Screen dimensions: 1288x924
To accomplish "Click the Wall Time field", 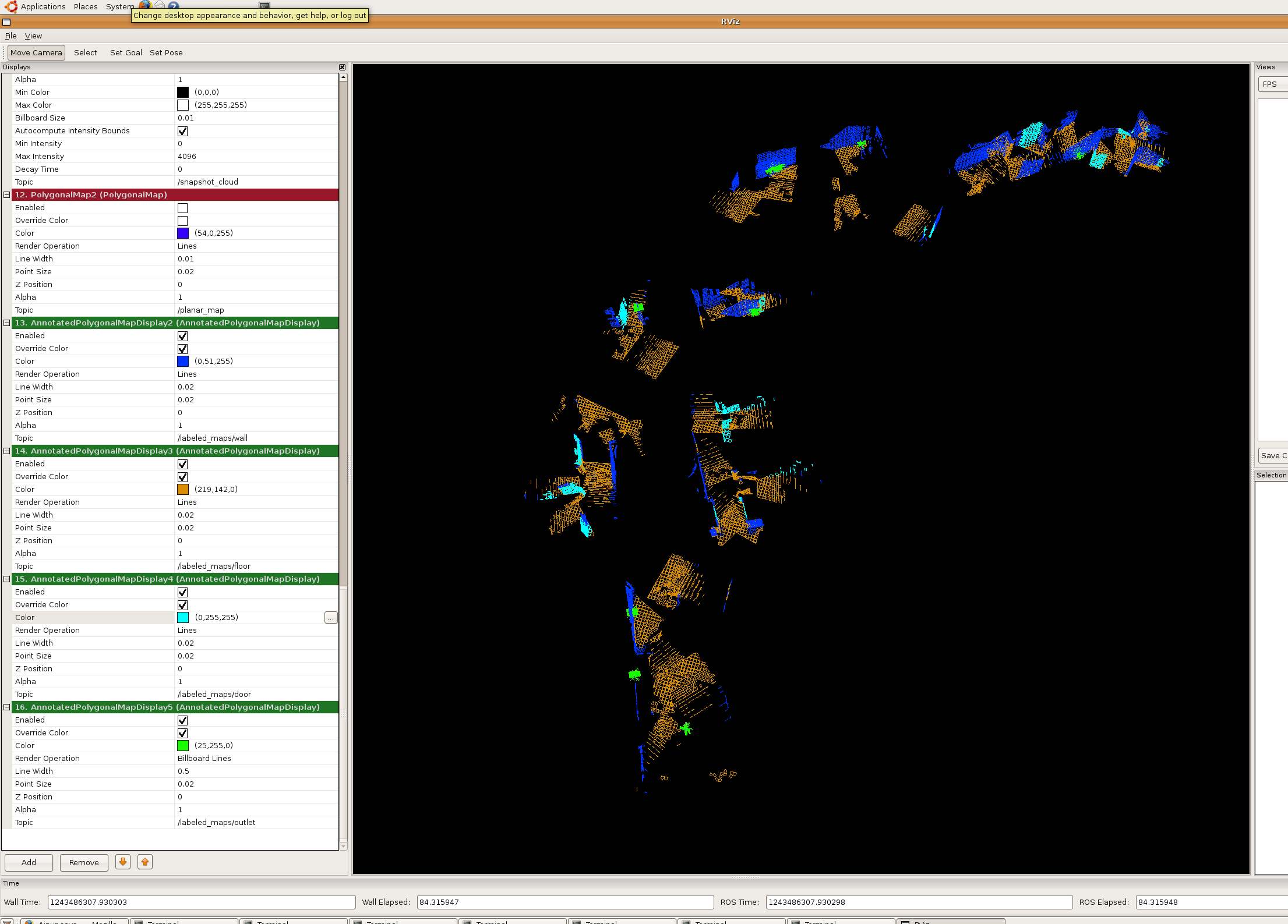I will [202, 902].
